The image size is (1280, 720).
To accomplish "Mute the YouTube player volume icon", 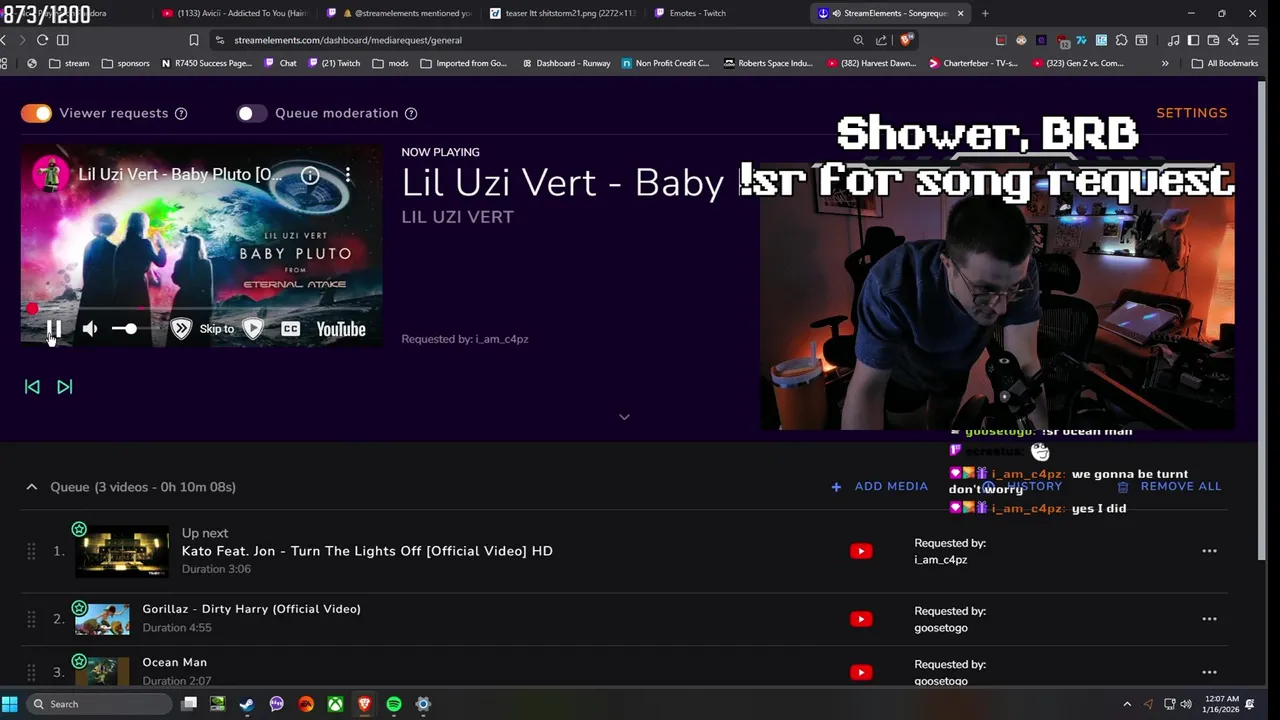I will (x=90, y=329).
